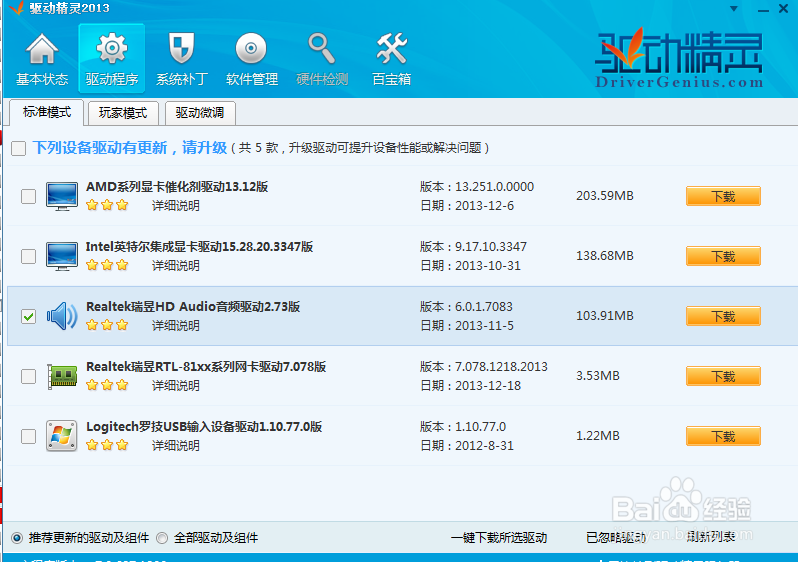The height and width of the screenshot is (562, 798).
Task: Open 详细说明 for AMD driver
Action: (x=176, y=206)
